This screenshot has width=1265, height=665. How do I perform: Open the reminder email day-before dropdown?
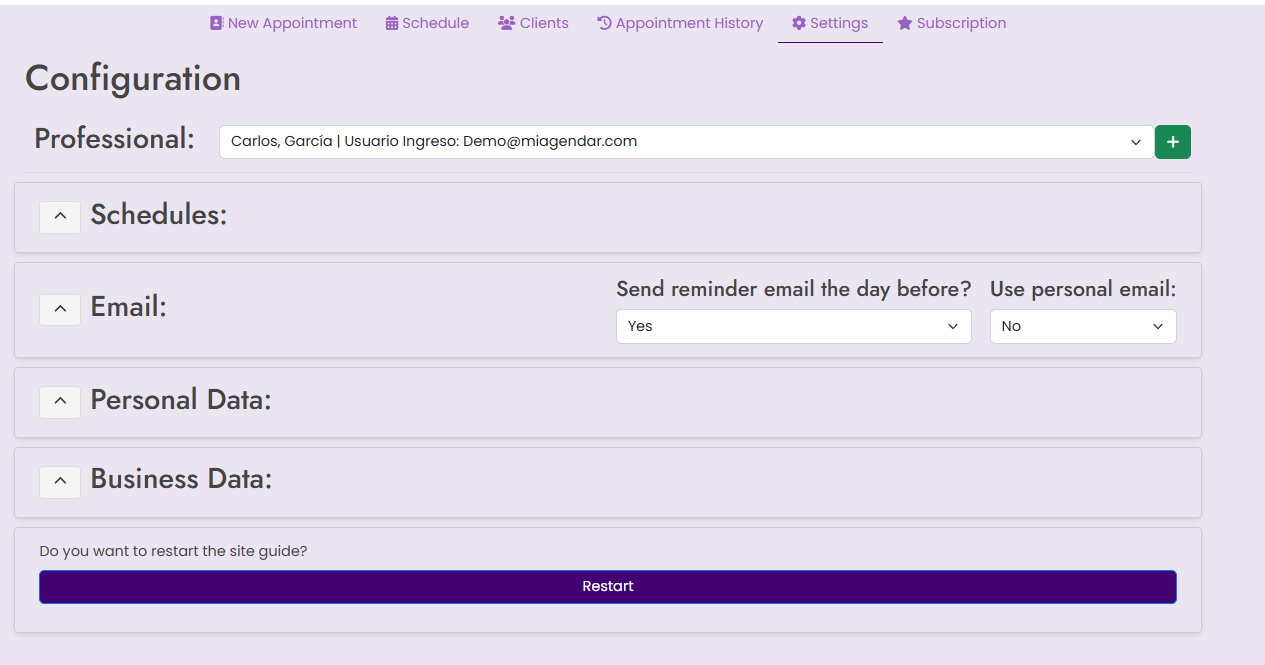click(x=794, y=326)
